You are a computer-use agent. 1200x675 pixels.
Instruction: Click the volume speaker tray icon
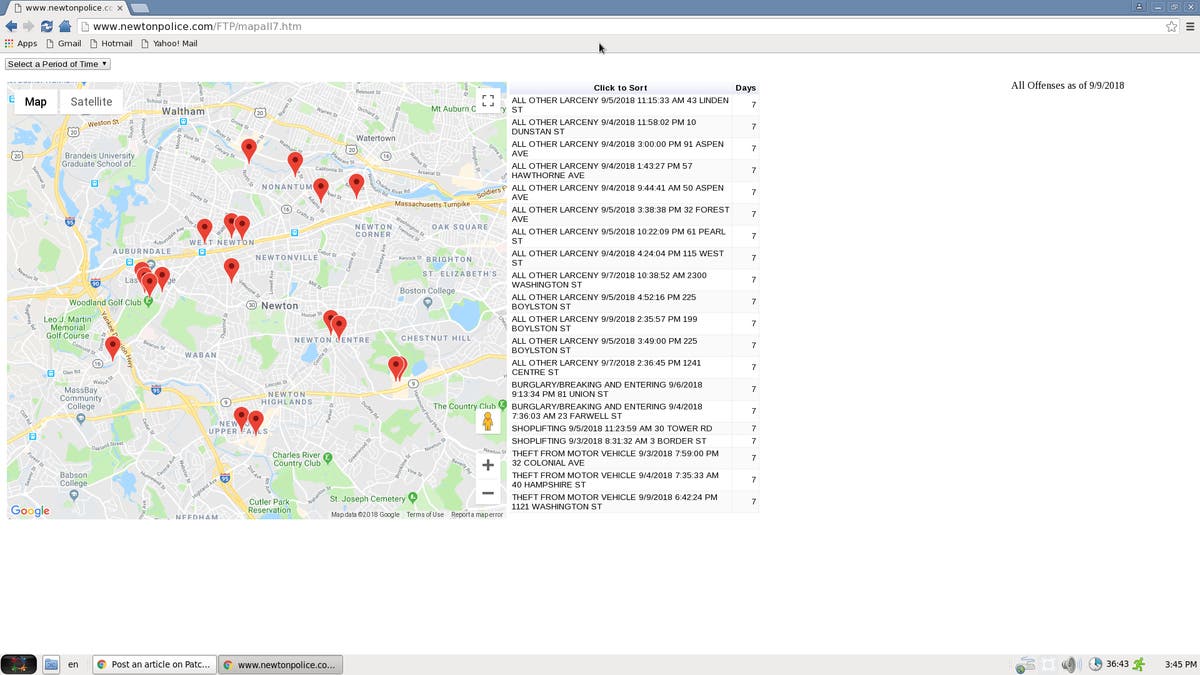coord(1069,665)
